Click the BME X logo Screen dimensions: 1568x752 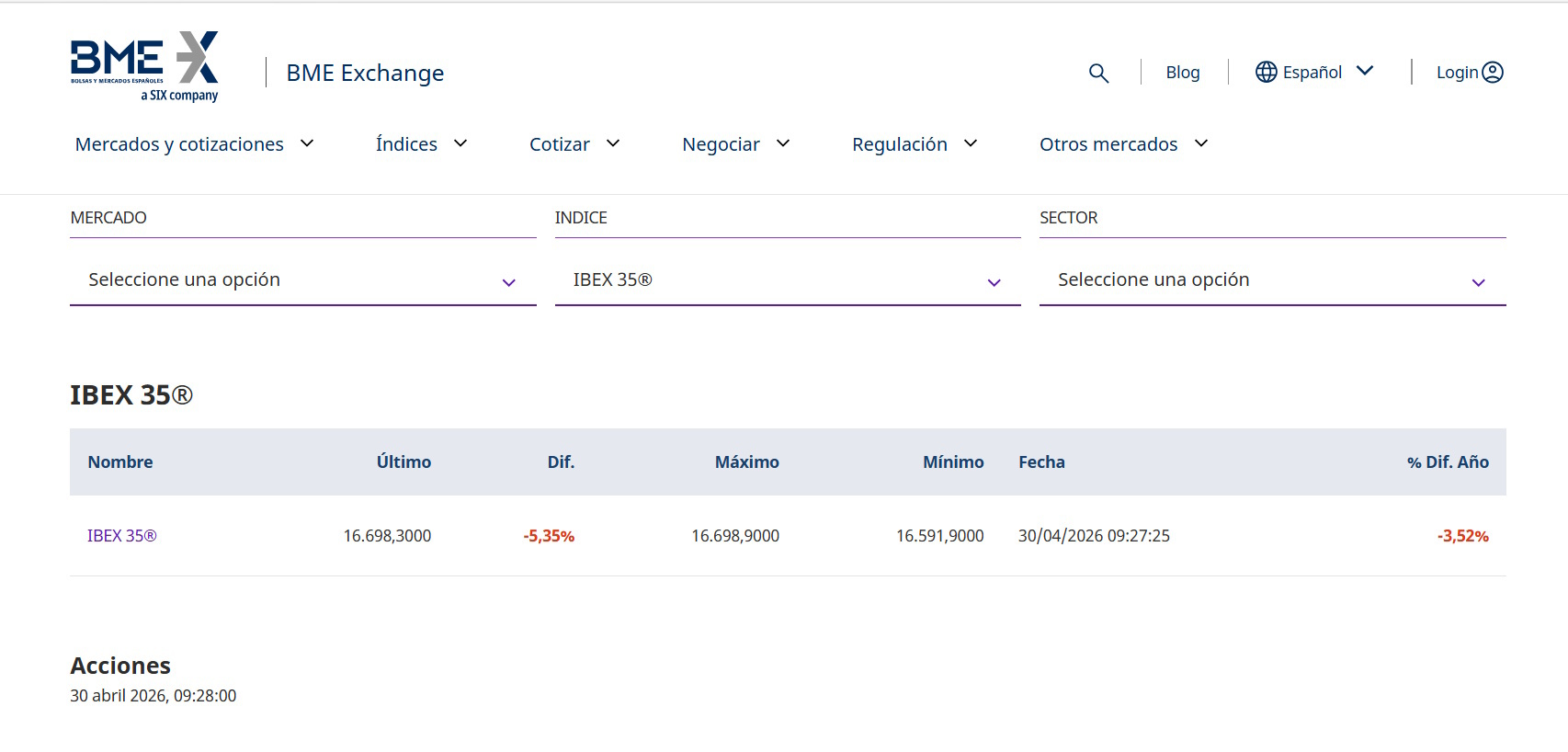point(144,66)
